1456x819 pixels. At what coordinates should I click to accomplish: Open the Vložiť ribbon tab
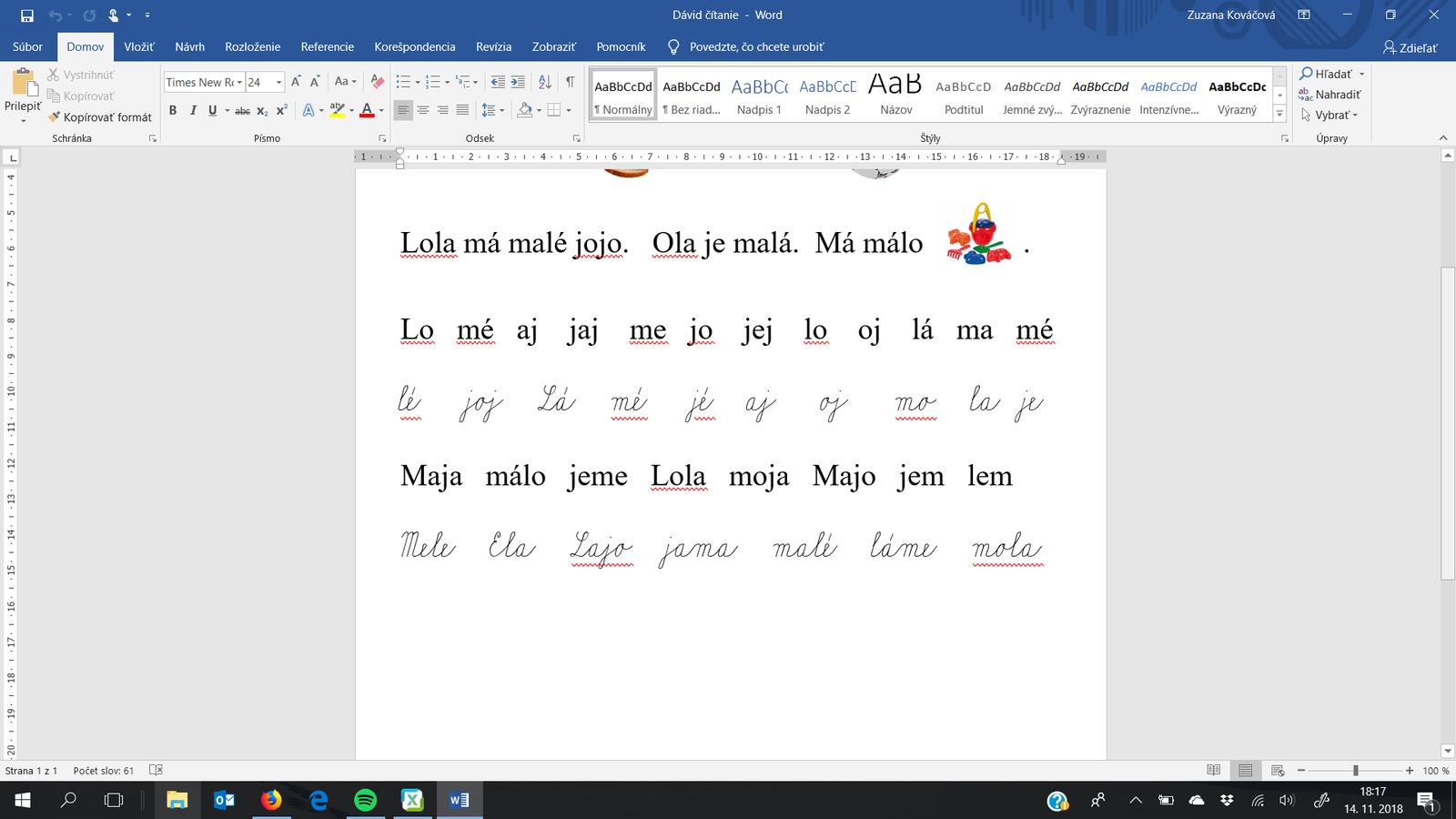[x=139, y=46]
